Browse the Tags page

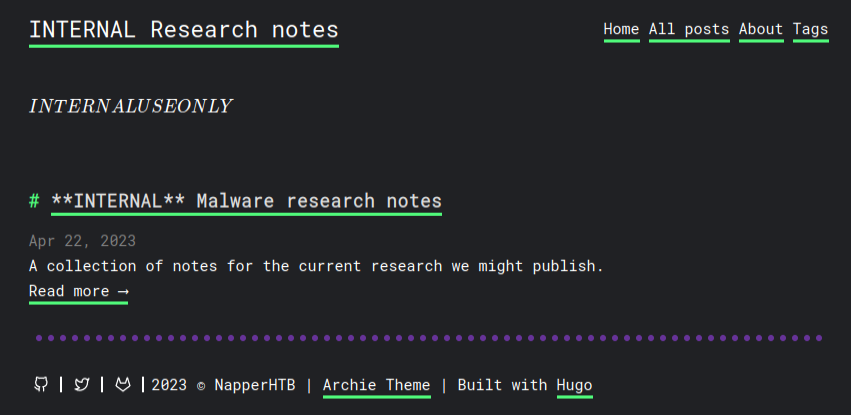[810, 29]
